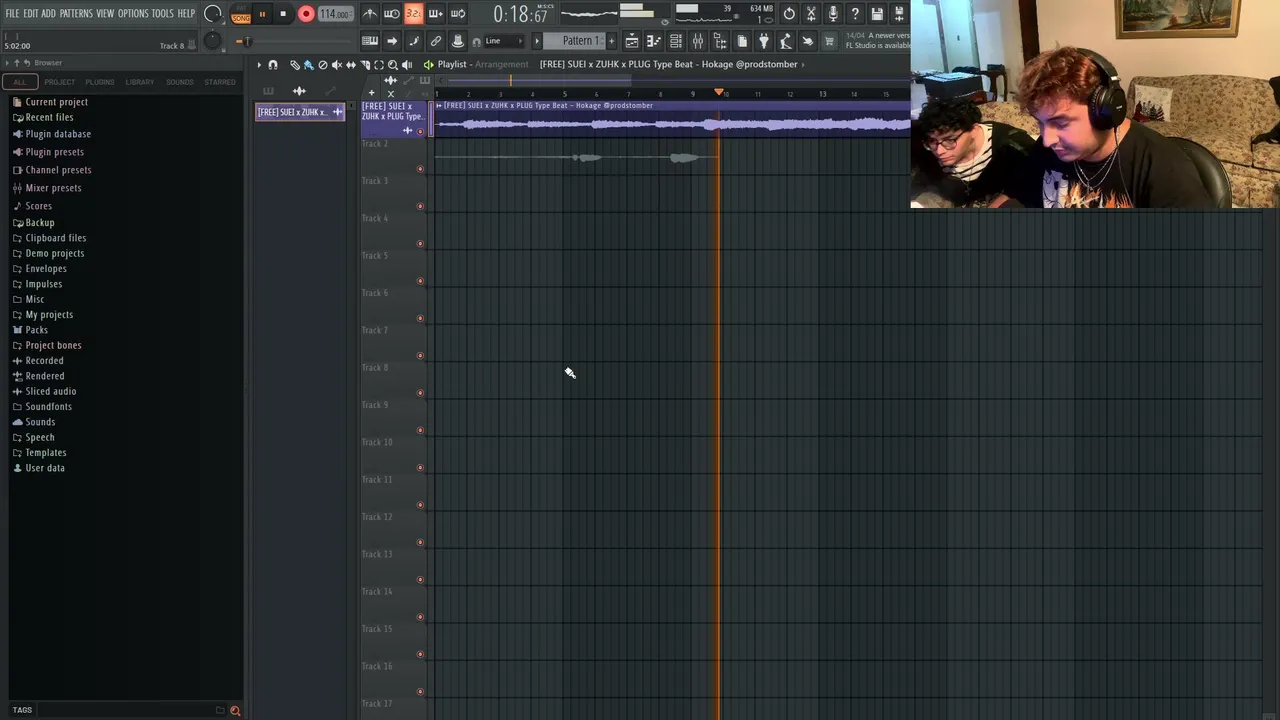Click the One-click audio recording microphone icon
Viewport: 1280px width, 720px height.
(x=833, y=13)
